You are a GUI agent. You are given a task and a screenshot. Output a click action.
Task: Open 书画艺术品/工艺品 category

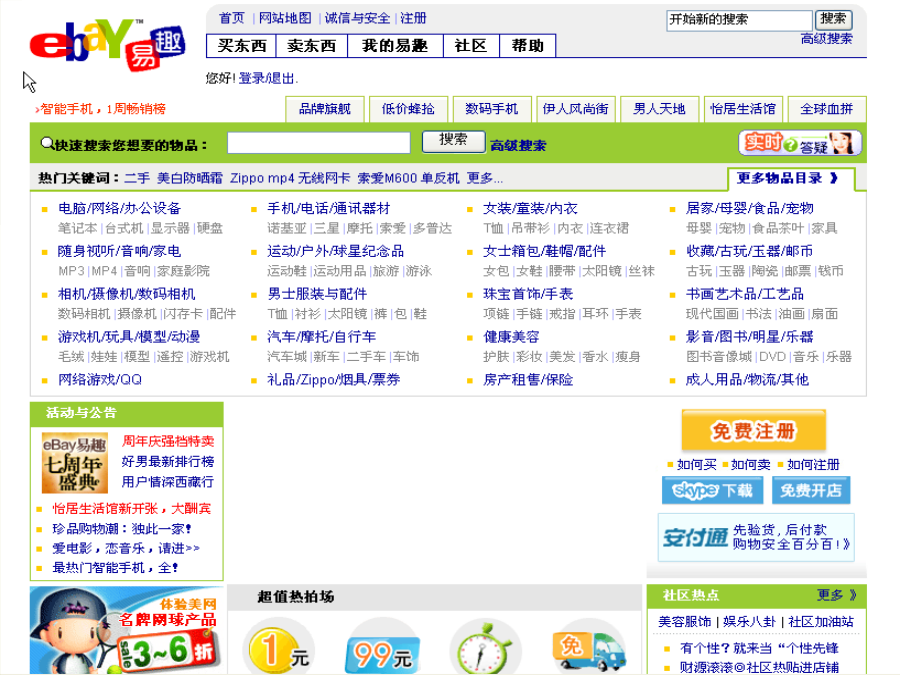coord(745,294)
